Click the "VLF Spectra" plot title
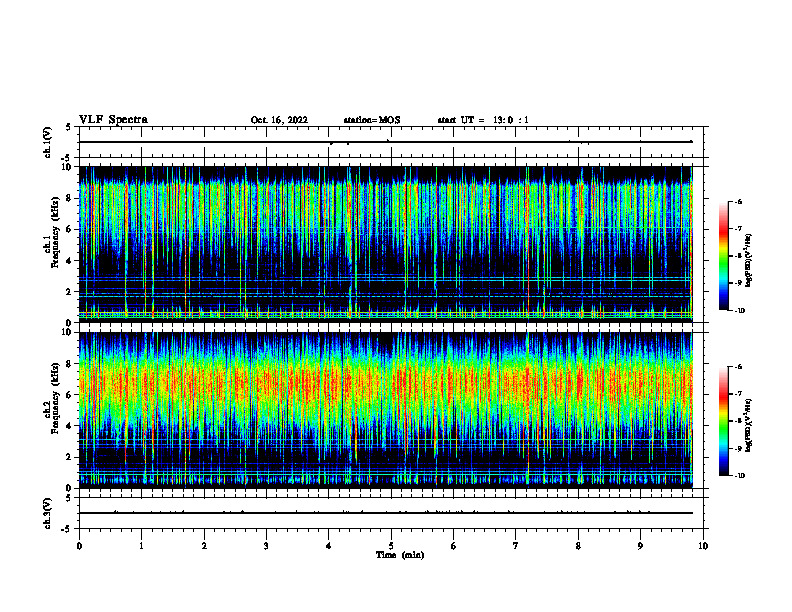This screenshot has height=612, width=792. click(114, 120)
